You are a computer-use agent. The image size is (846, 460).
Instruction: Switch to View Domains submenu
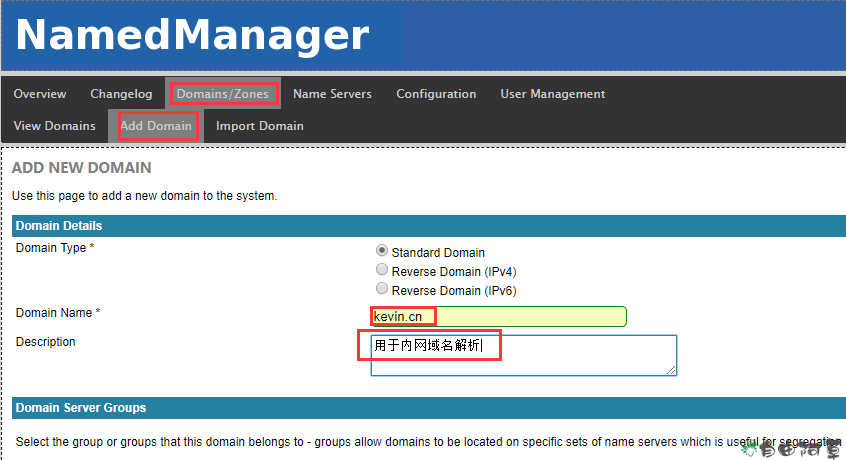coord(54,126)
